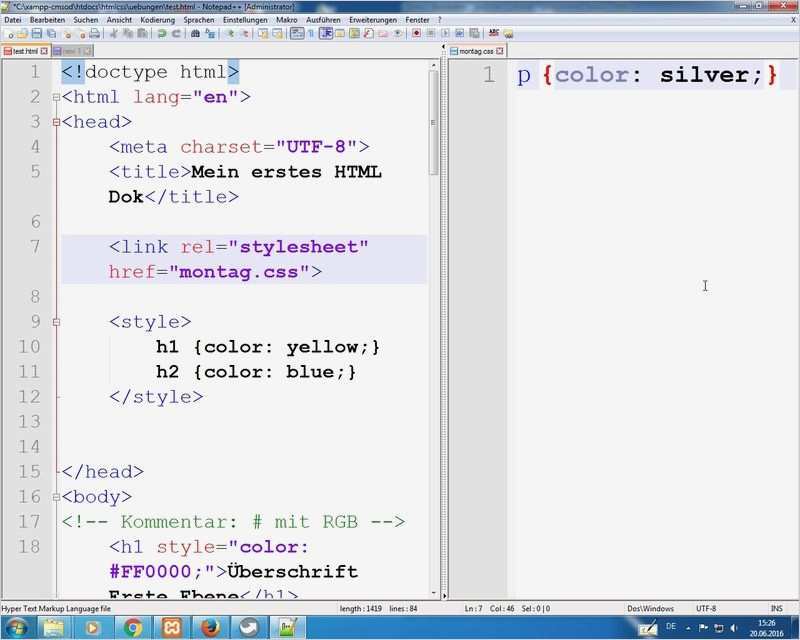Show hidden tray icons arrow
The width and height of the screenshot is (800, 640).
click(688, 628)
